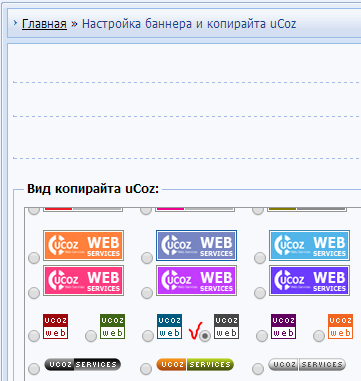361x381 pixels.
Task: Select radio for orange Web Services banner
Action: (34, 258)
